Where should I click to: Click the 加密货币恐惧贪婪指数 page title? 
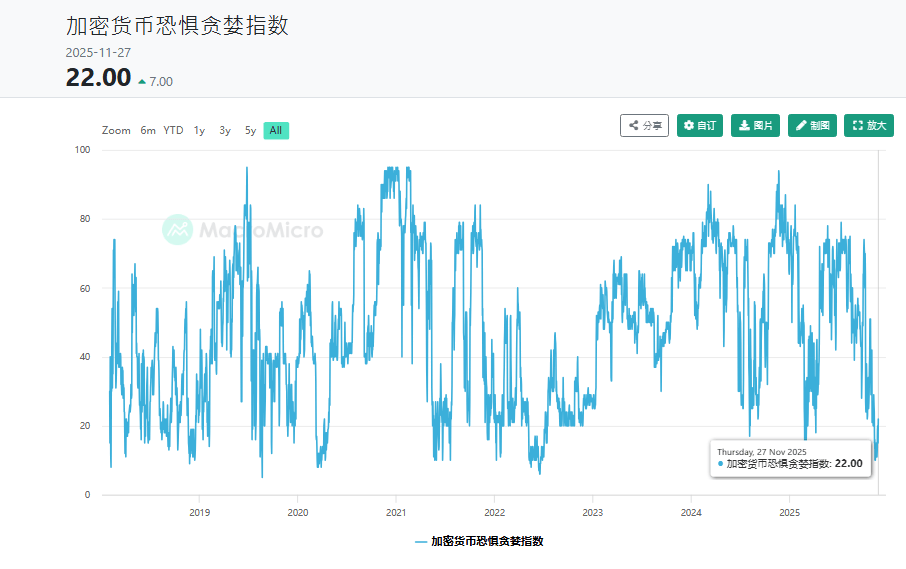[x=177, y=26]
